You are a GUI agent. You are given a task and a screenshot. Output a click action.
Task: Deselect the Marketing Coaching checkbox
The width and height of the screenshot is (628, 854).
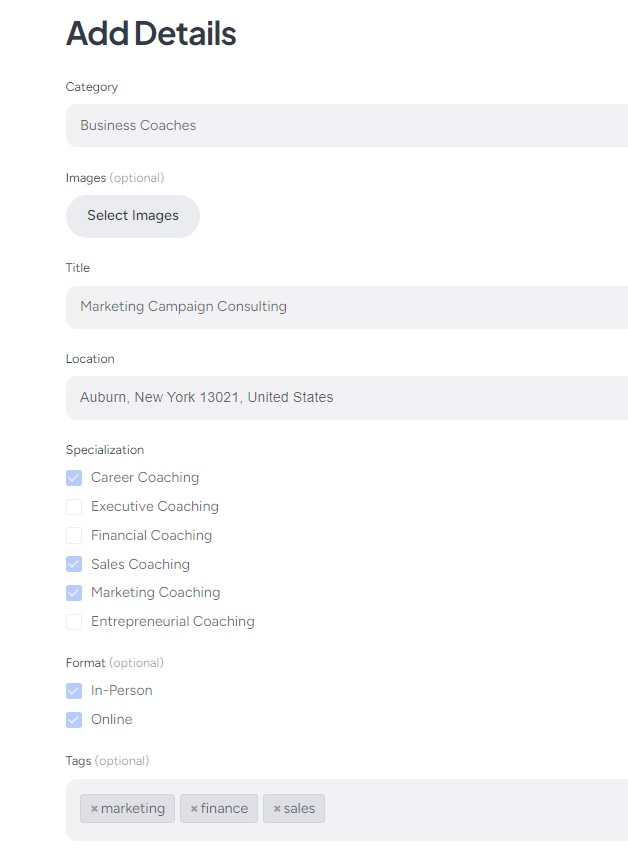click(x=74, y=593)
